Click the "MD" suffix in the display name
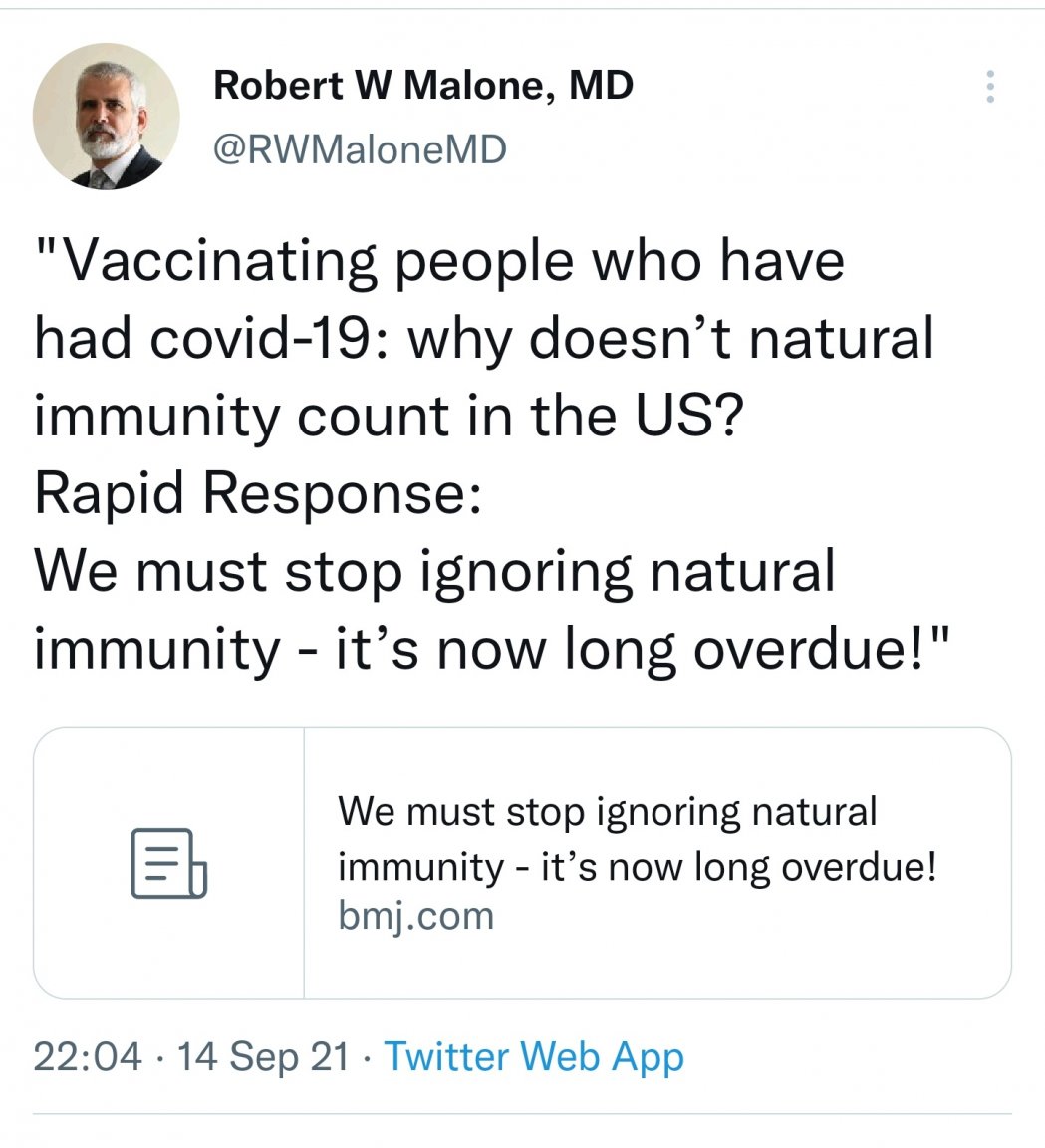Image resolution: width=1045 pixels, height=1148 pixels. tap(601, 87)
